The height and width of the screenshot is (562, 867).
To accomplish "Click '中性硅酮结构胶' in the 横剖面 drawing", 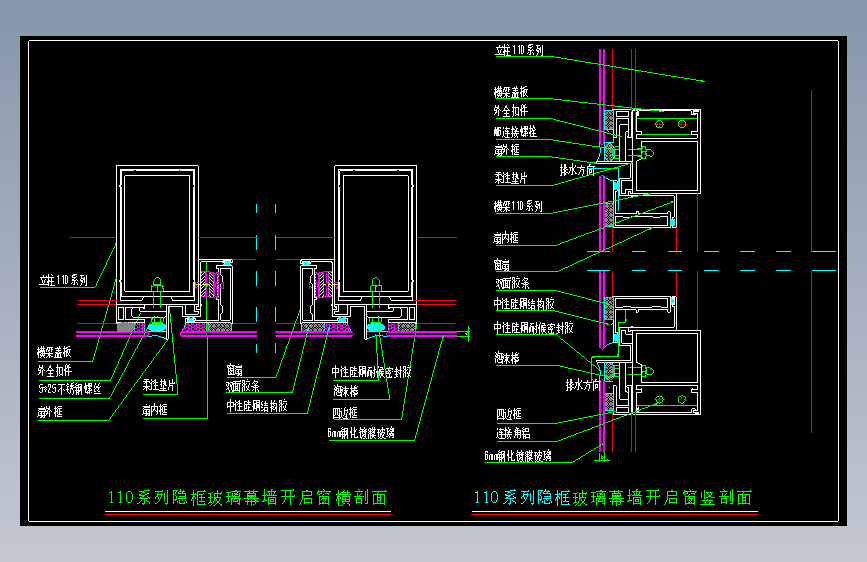I will [x=257, y=406].
